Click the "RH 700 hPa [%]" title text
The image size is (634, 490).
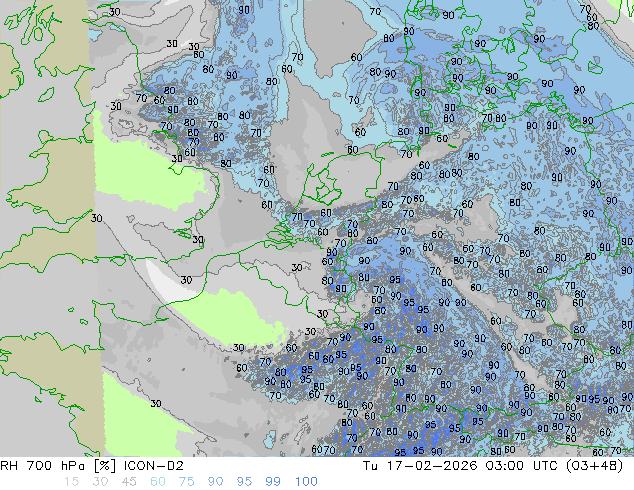click(x=59, y=466)
